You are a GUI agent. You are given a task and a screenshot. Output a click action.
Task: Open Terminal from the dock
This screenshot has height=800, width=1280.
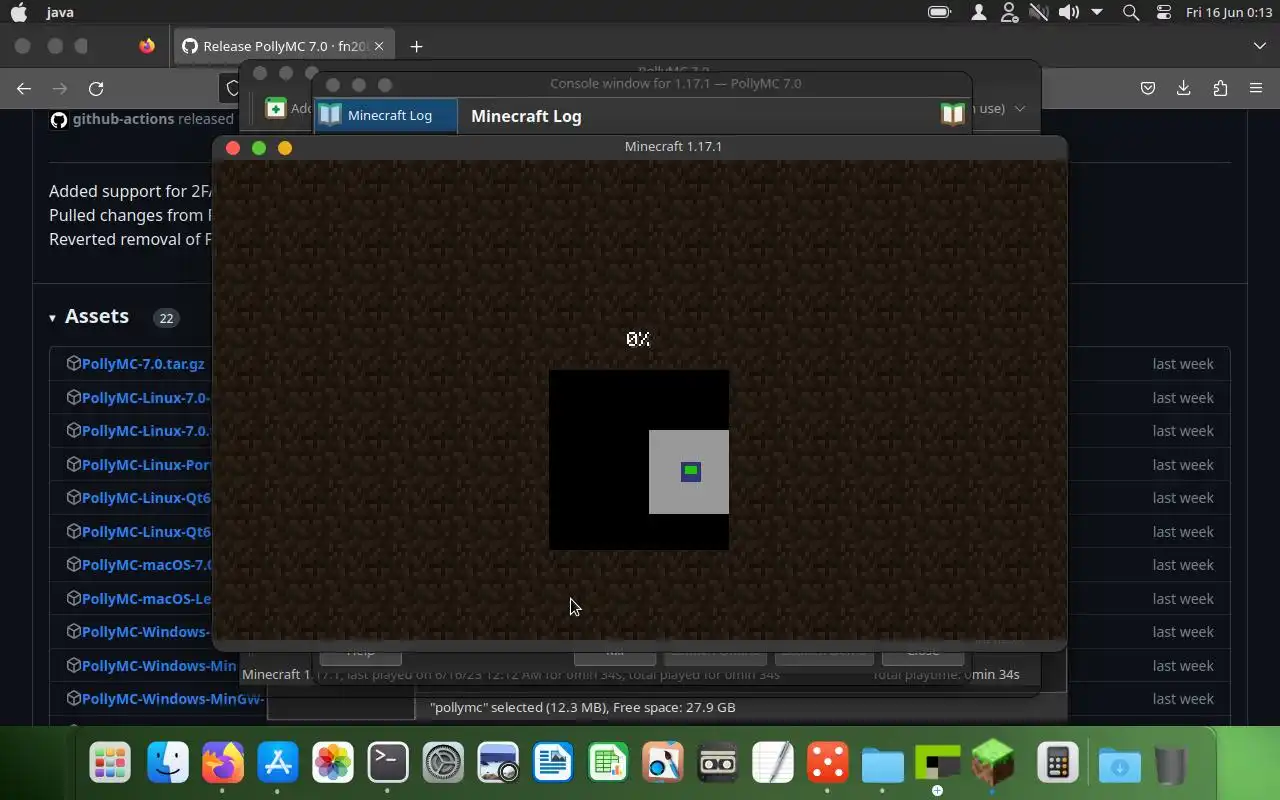tap(388, 765)
